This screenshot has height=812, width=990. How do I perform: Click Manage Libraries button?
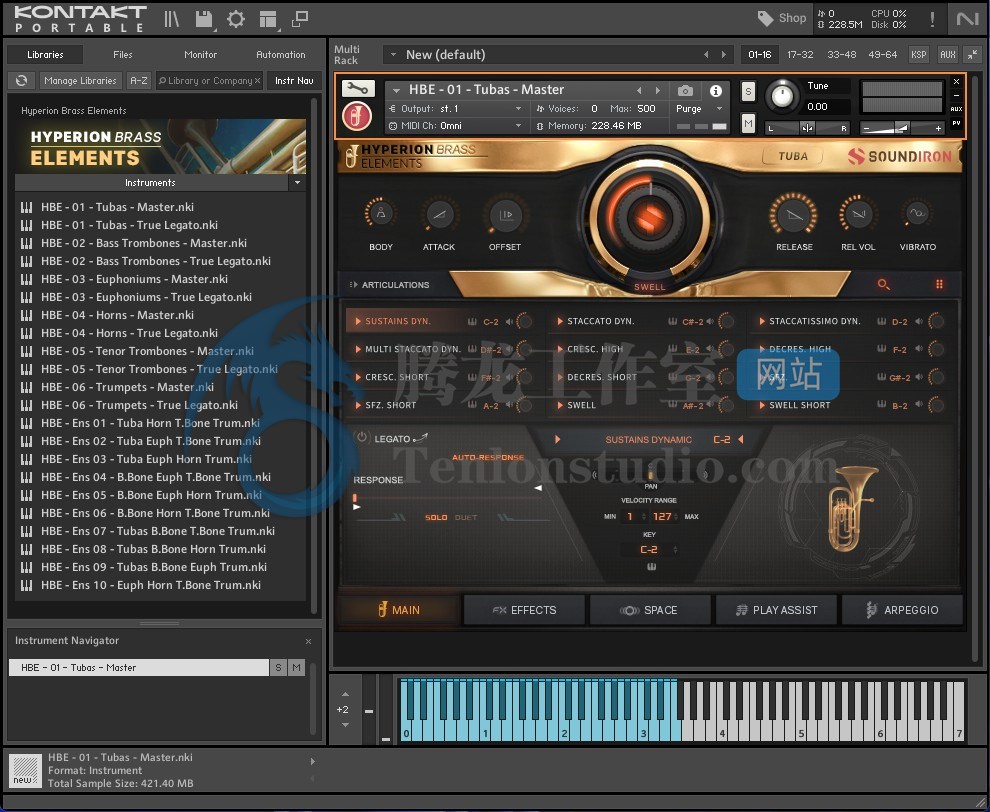point(80,81)
